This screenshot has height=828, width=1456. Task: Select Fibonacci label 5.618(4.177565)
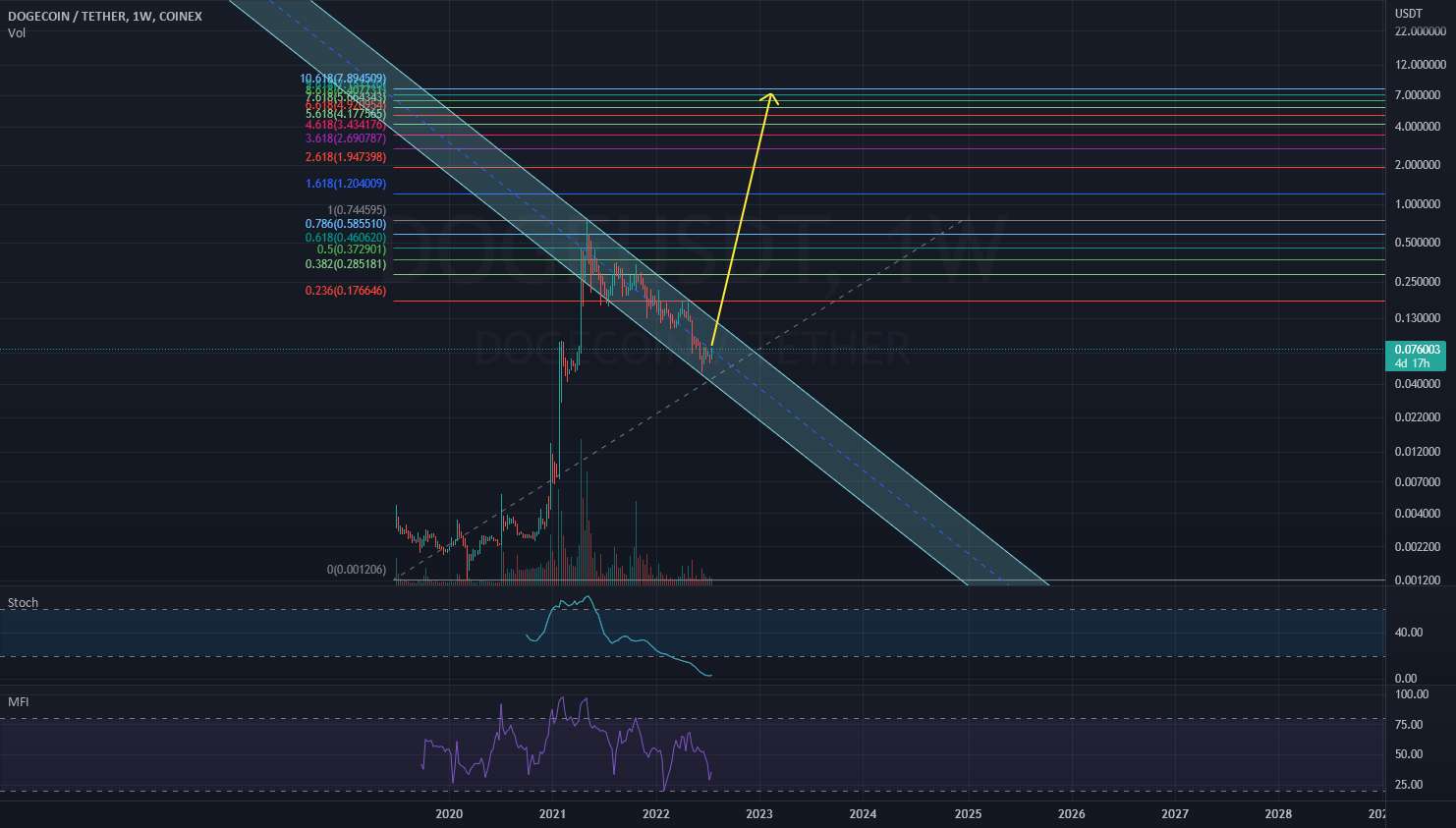point(345,113)
